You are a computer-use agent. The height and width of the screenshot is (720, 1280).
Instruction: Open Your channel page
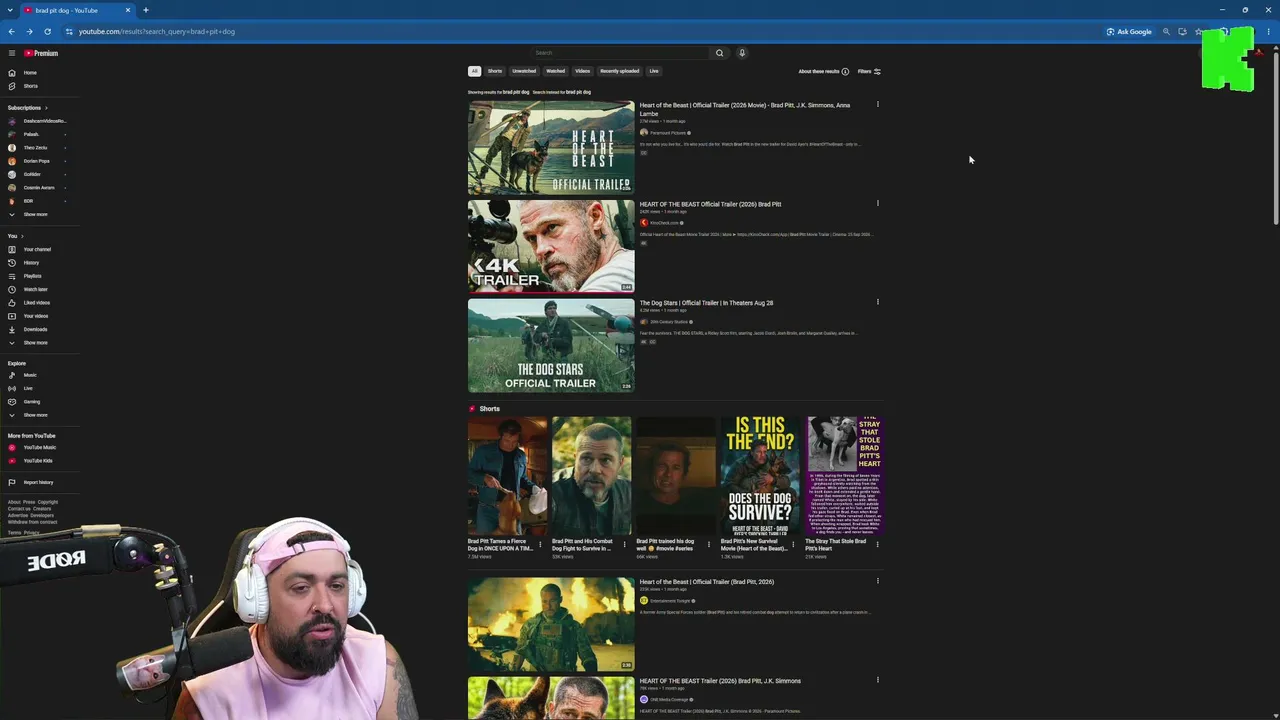click(x=38, y=249)
